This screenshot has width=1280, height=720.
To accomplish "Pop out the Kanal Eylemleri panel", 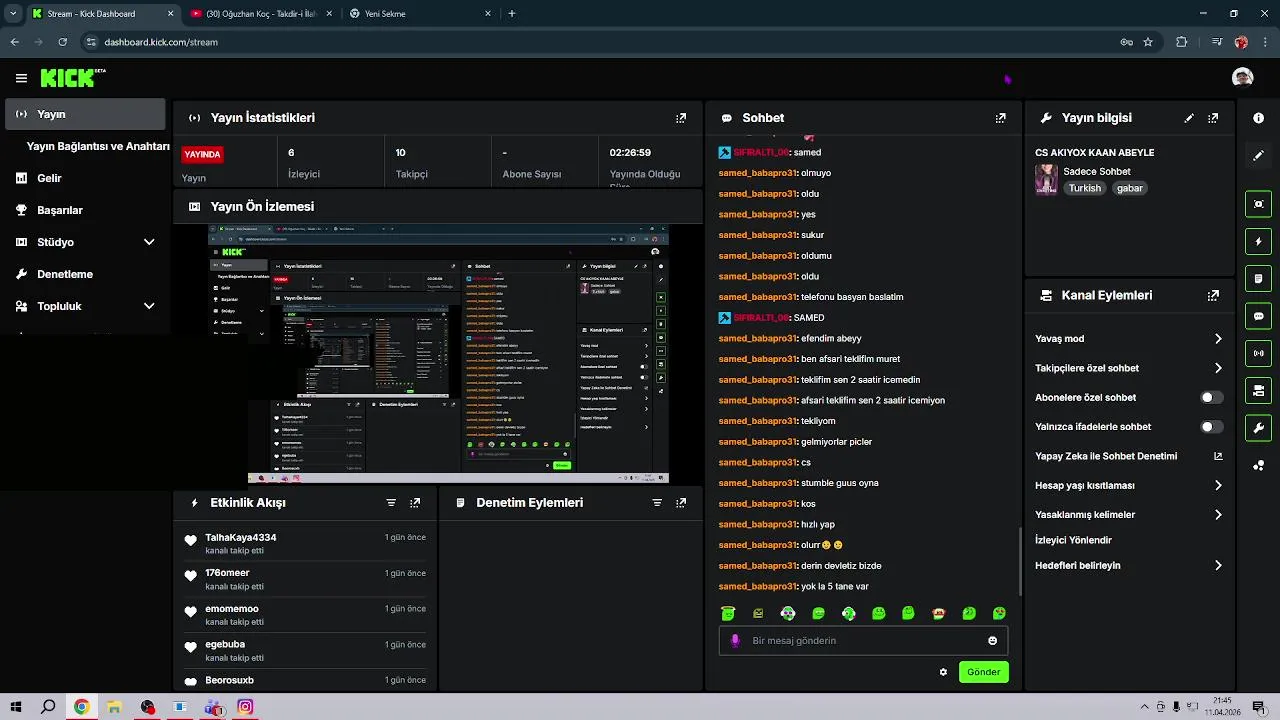I will coord(1213,296).
